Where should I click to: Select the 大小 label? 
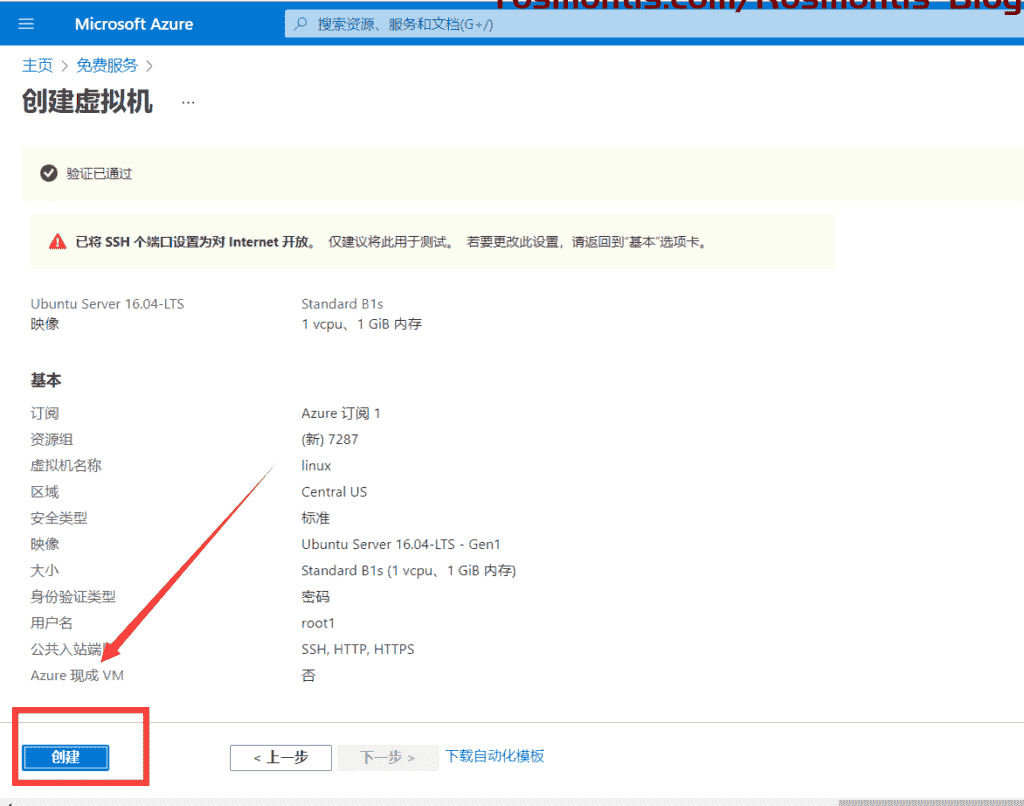point(44,570)
